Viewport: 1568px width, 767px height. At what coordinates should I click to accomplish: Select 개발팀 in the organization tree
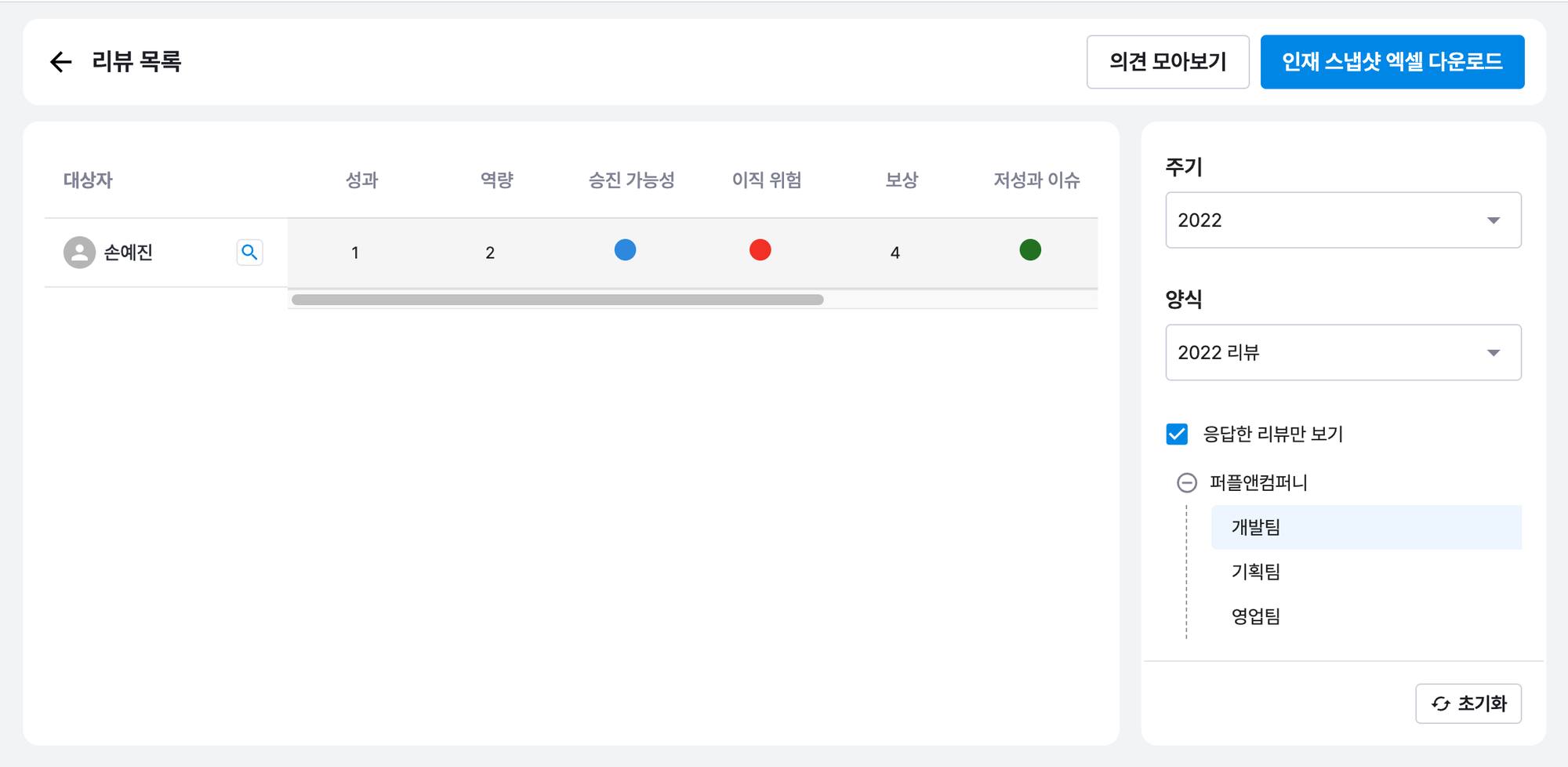pyautogui.click(x=1256, y=527)
